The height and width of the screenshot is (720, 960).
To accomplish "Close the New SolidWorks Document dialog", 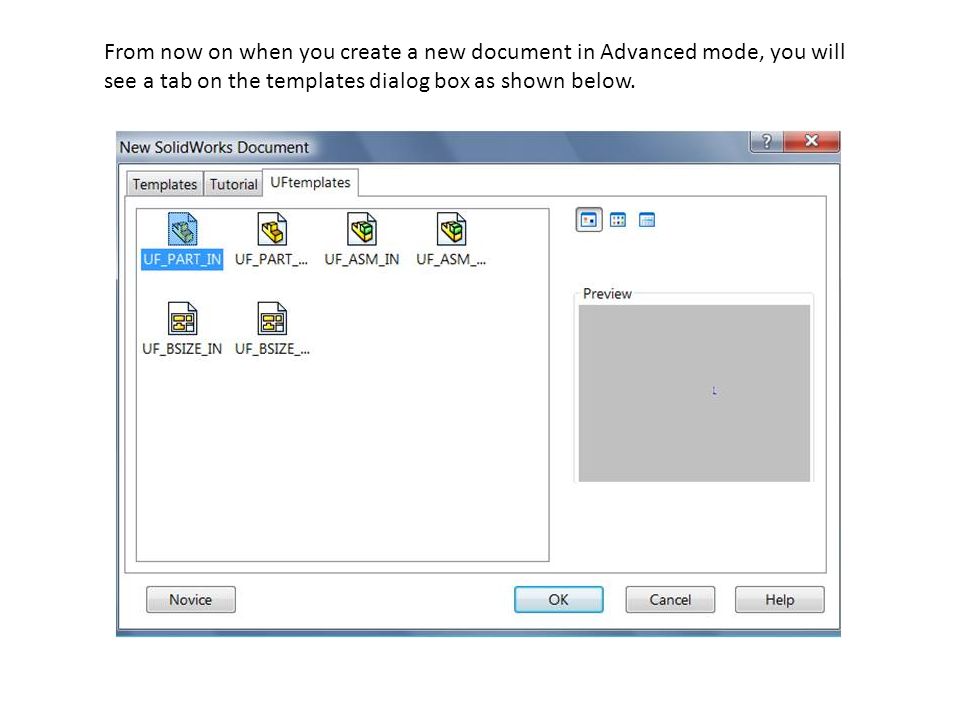I will click(811, 141).
